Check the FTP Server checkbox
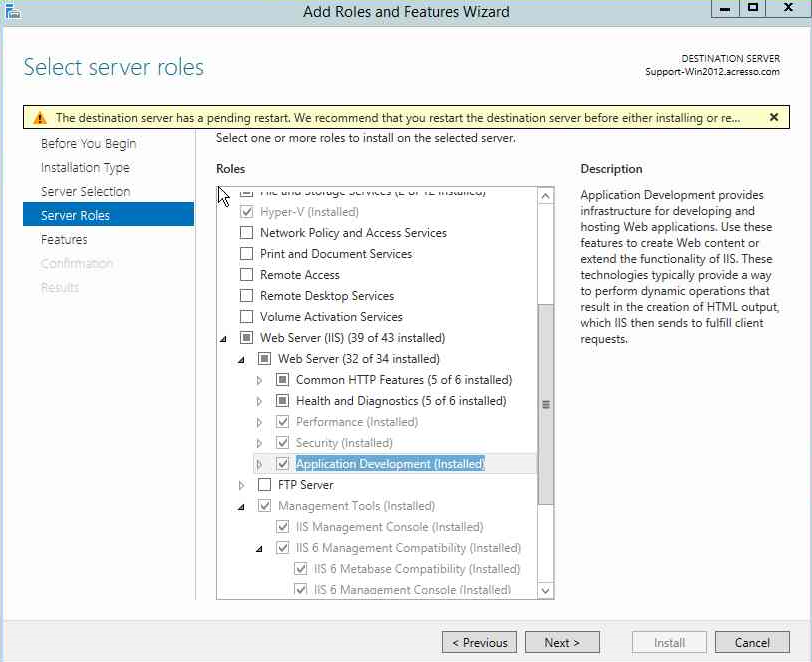Image resolution: width=812 pixels, height=662 pixels. [x=262, y=484]
